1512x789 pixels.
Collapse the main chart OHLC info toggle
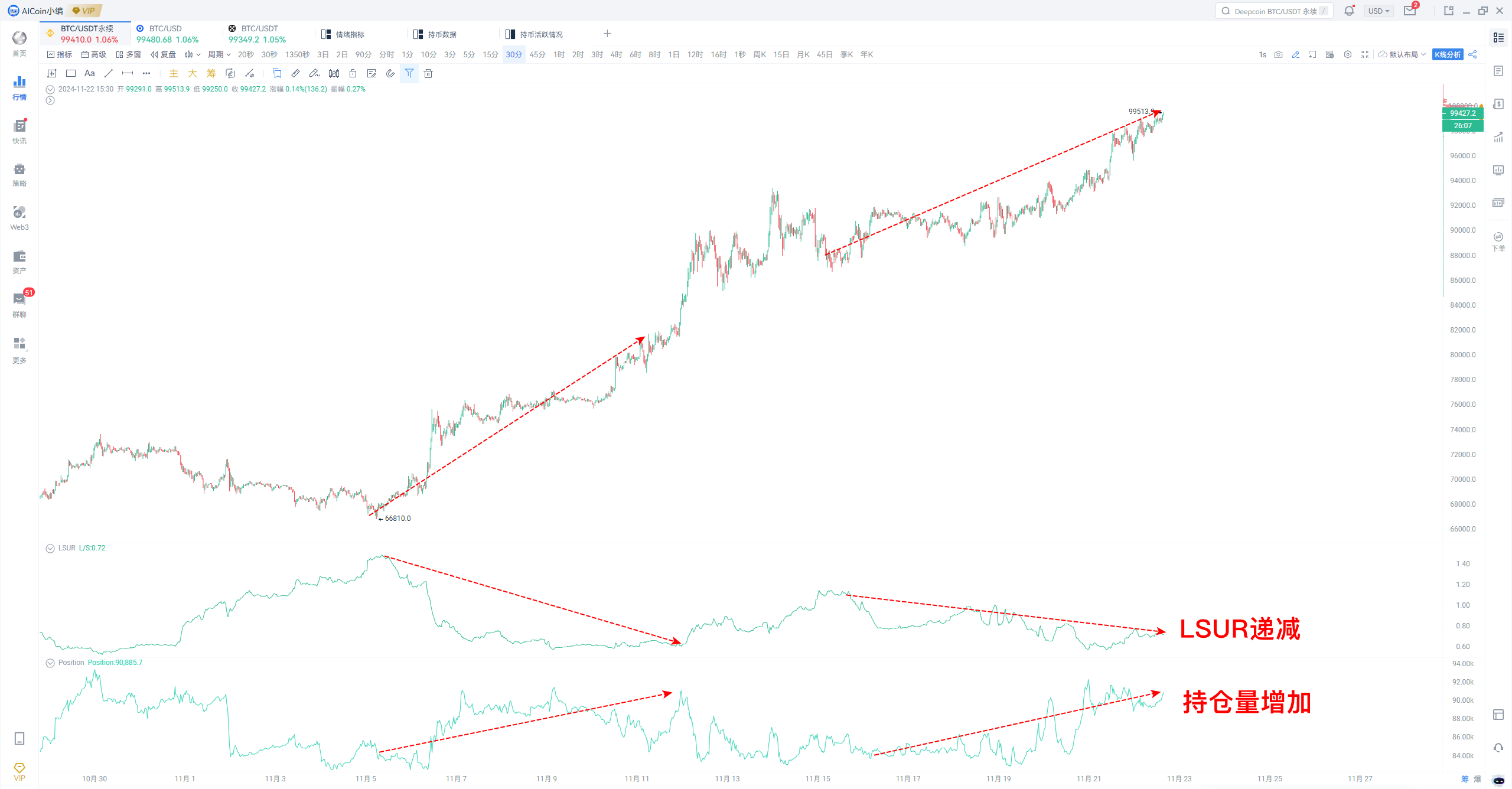(x=50, y=90)
